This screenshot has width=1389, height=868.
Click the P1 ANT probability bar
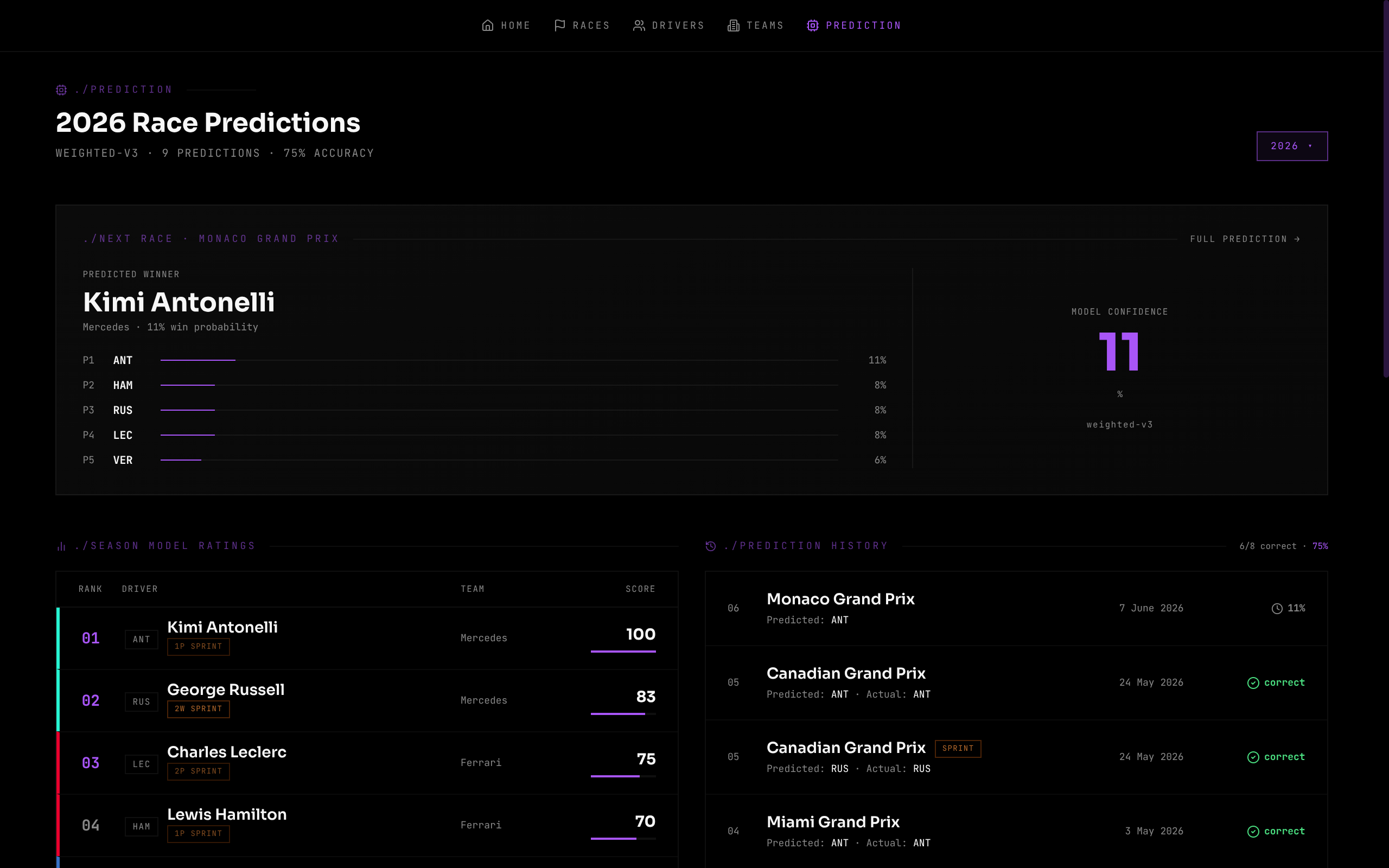tap(499, 360)
